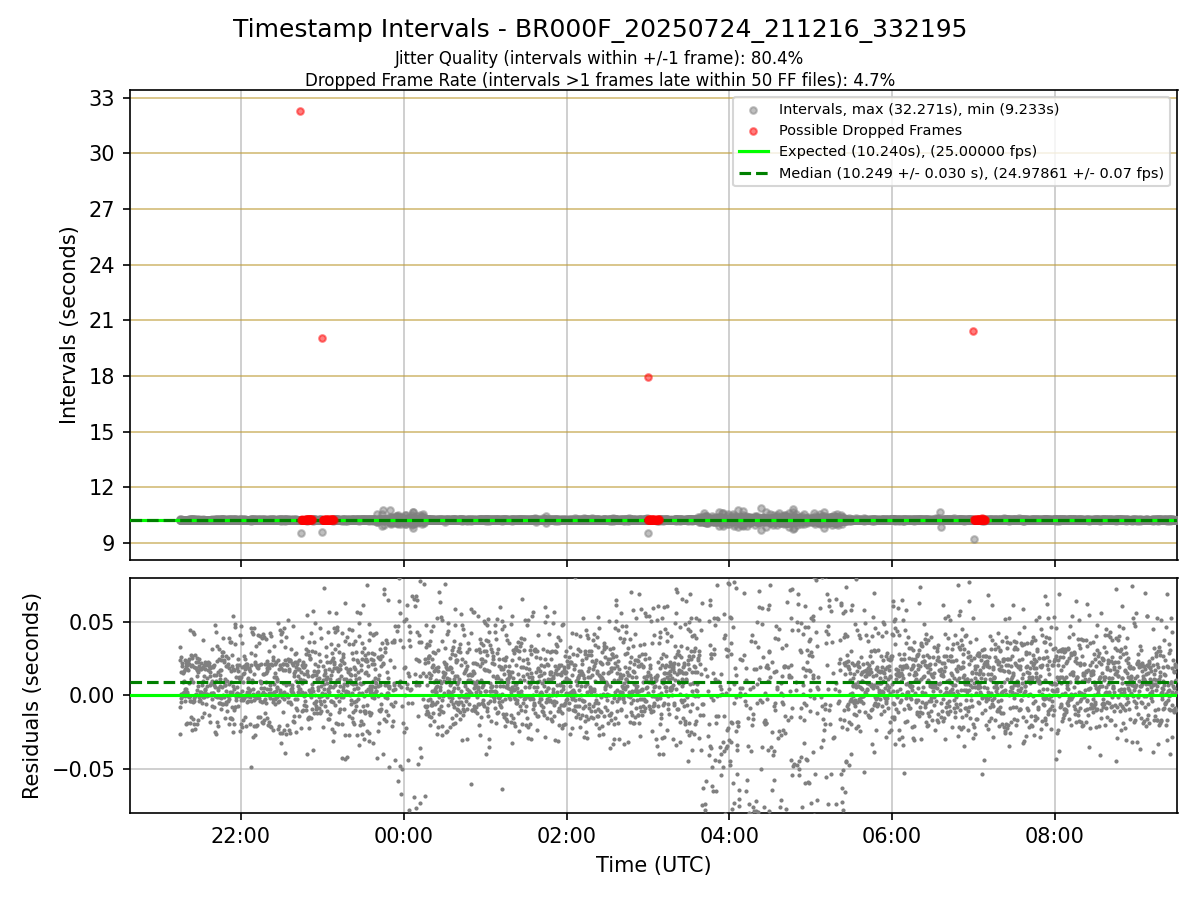This screenshot has height=900, width=1200.
Task: Click the 08:00 x-axis tick label
Action: point(1054,836)
